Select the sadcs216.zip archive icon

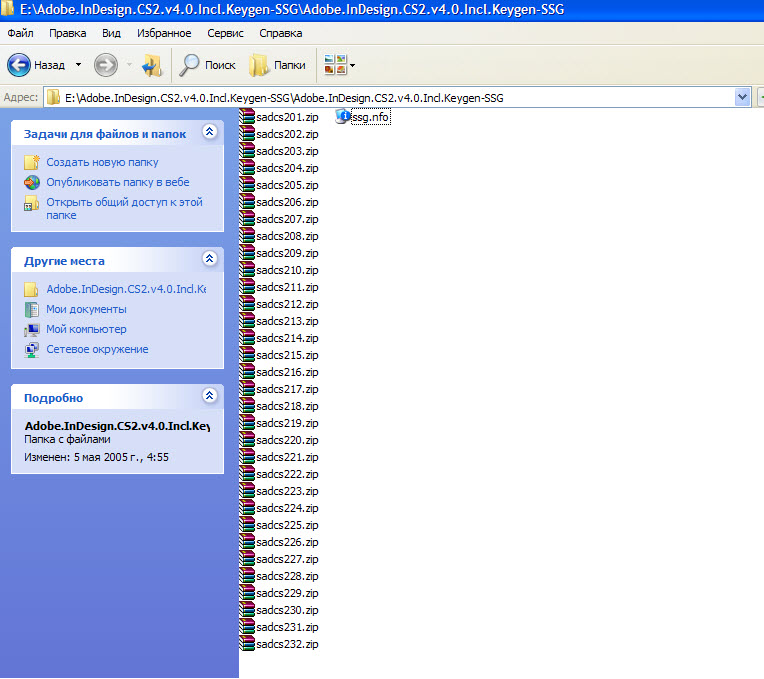[x=247, y=372]
